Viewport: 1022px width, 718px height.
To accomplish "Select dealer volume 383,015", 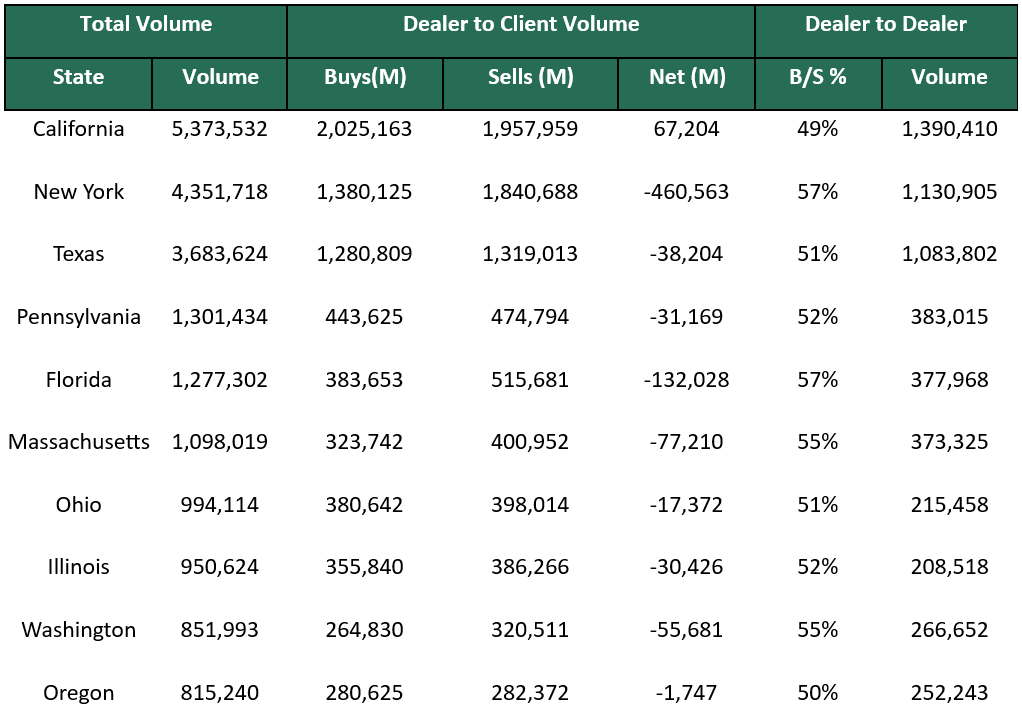I will tap(950, 317).
